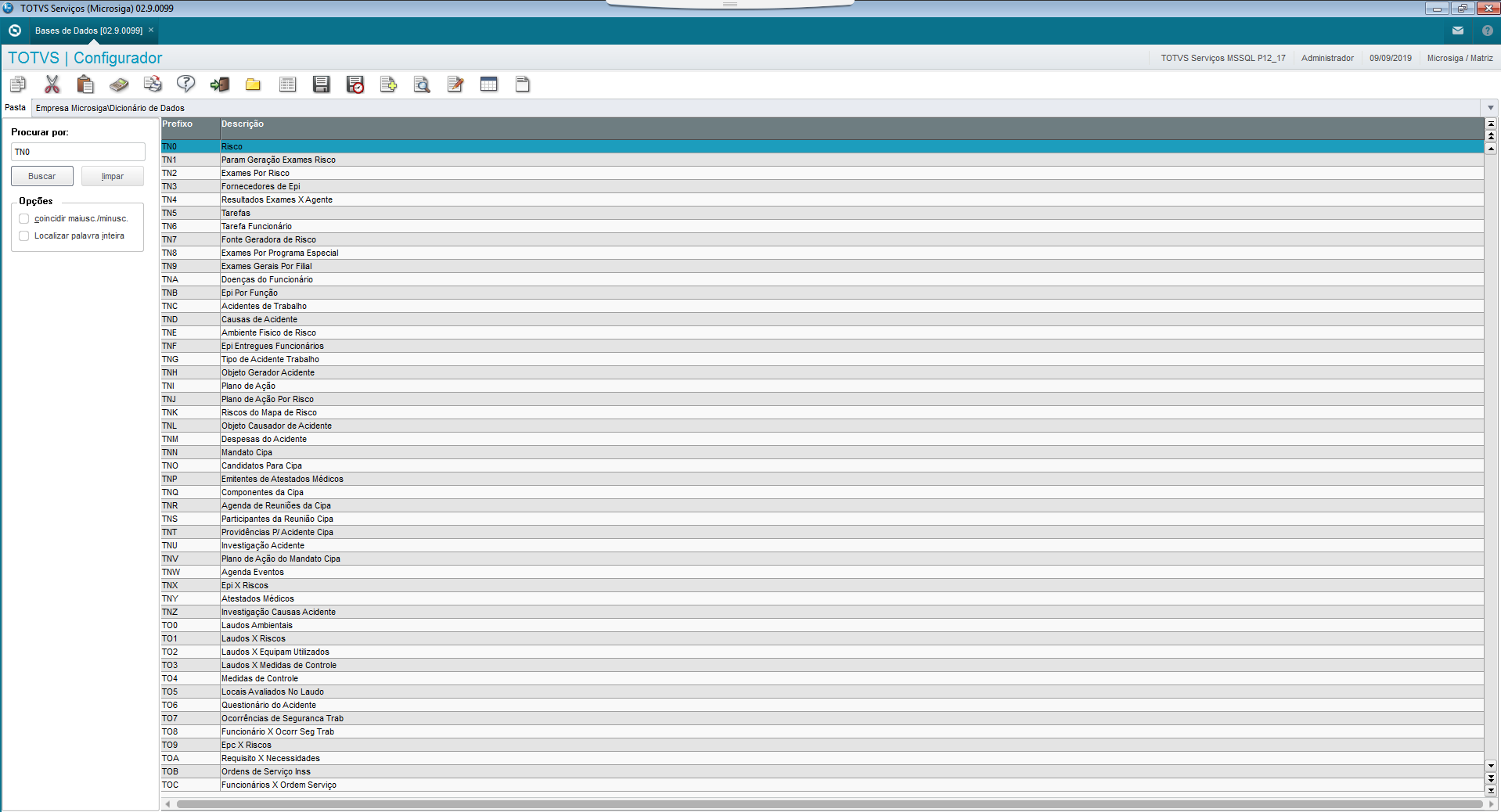Click the Copy documents toolbar icon
1501x812 pixels.
point(18,84)
